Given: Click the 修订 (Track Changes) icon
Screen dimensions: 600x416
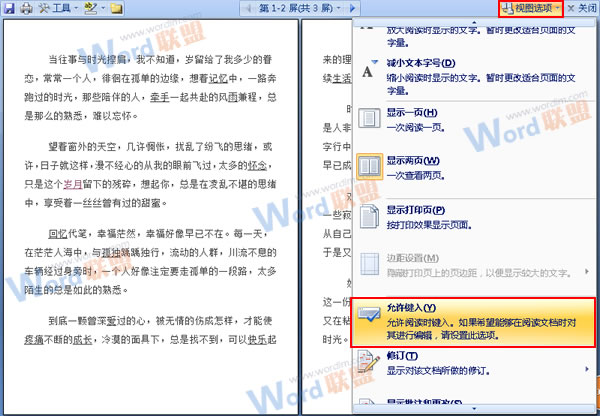Looking at the screenshot, I should 370,362.
